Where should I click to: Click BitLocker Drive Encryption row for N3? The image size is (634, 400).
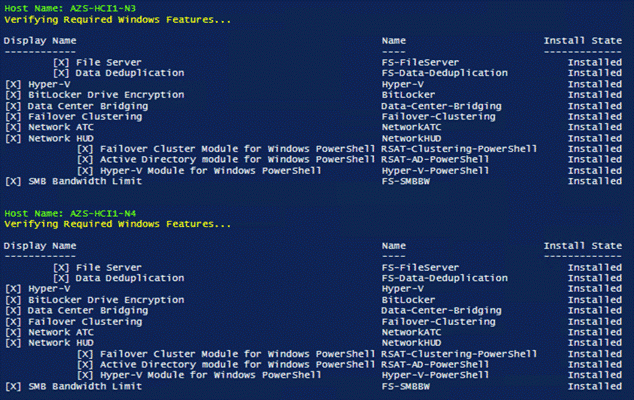pyautogui.click(x=313, y=95)
